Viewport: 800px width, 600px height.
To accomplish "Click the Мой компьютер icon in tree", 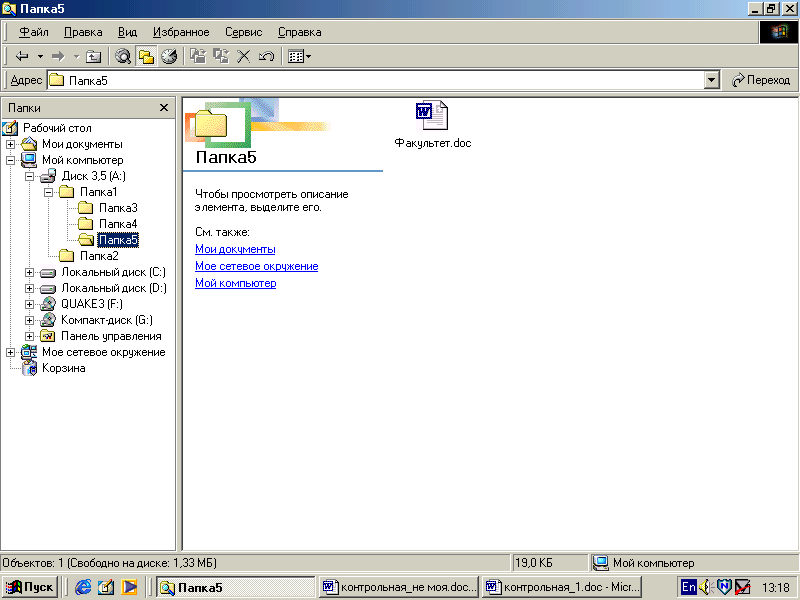I will (x=29, y=160).
